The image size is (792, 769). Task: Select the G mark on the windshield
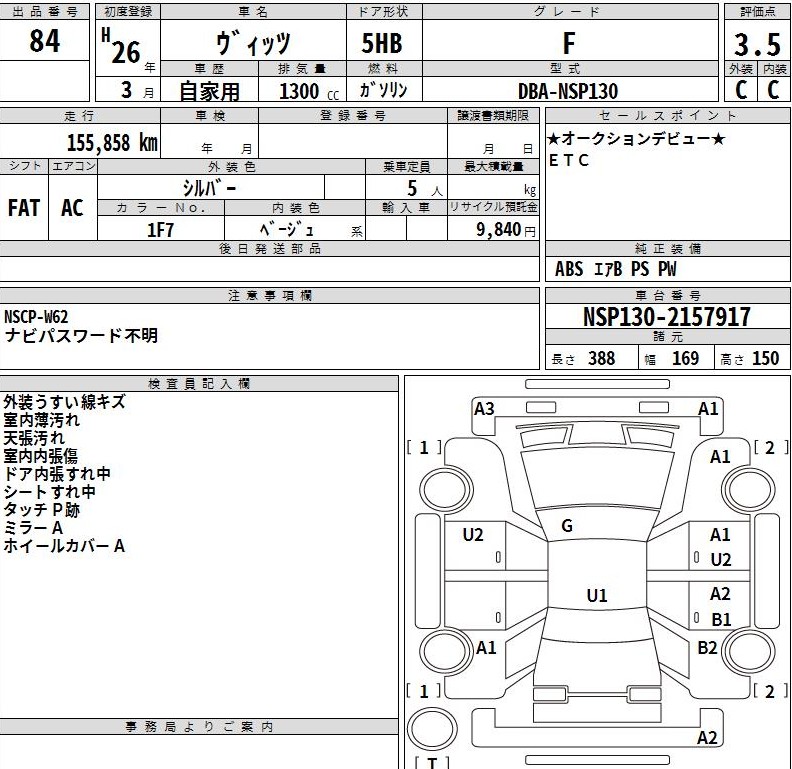(x=567, y=526)
